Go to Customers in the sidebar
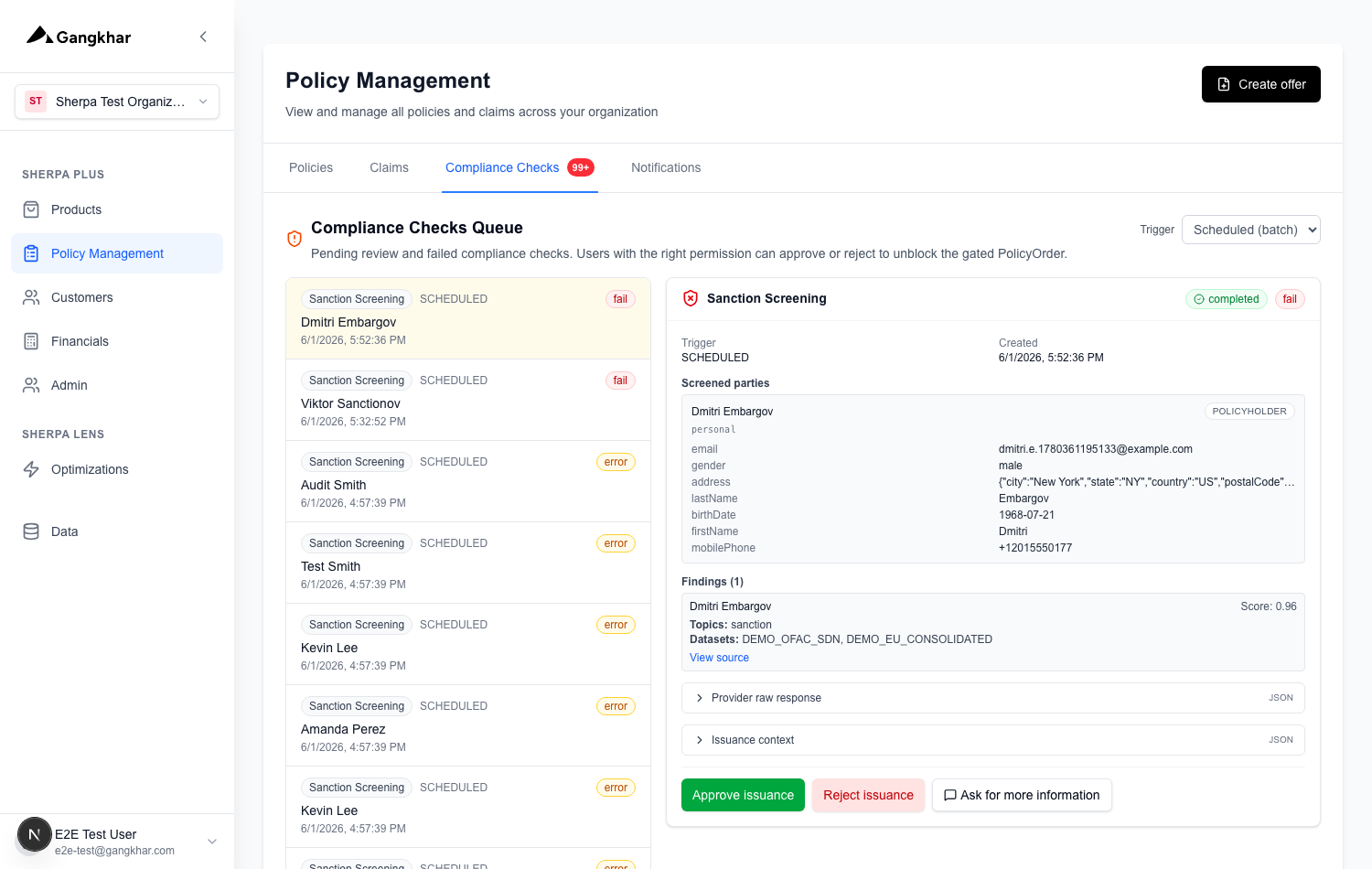The image size is (1372, 869). pos(117,297)
